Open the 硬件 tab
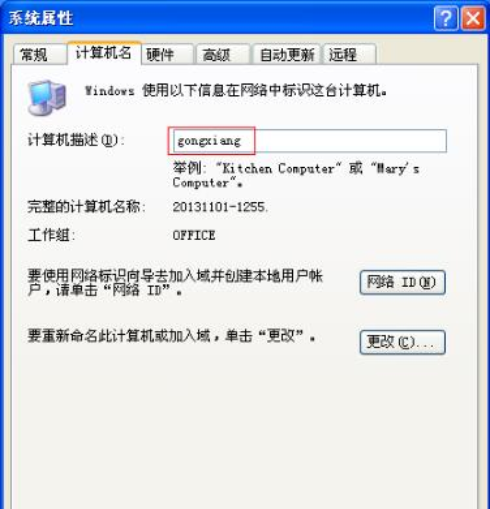Image resolution: width=490 pixels, height=509 pixels. [x=167, y=54]
